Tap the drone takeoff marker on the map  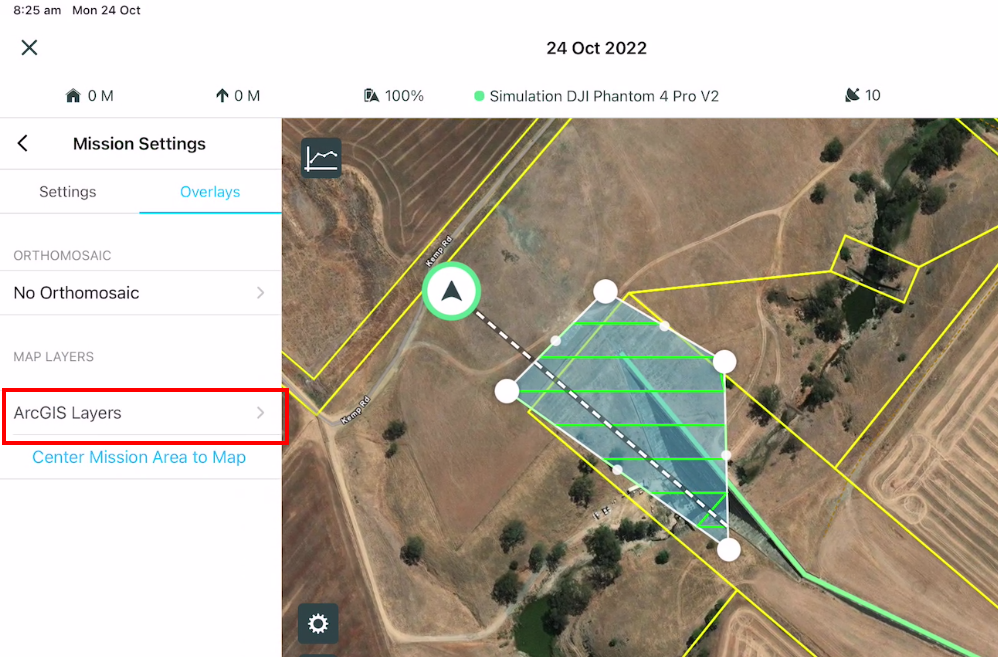pyautogui.click(x=452, y=291)
